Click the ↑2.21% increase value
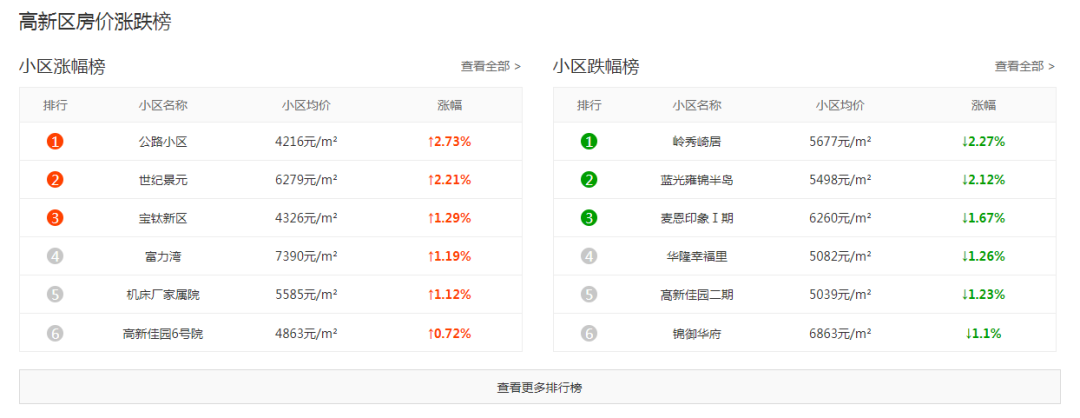This screenshot has height=418, width=1080. click(x=449, y=180)
